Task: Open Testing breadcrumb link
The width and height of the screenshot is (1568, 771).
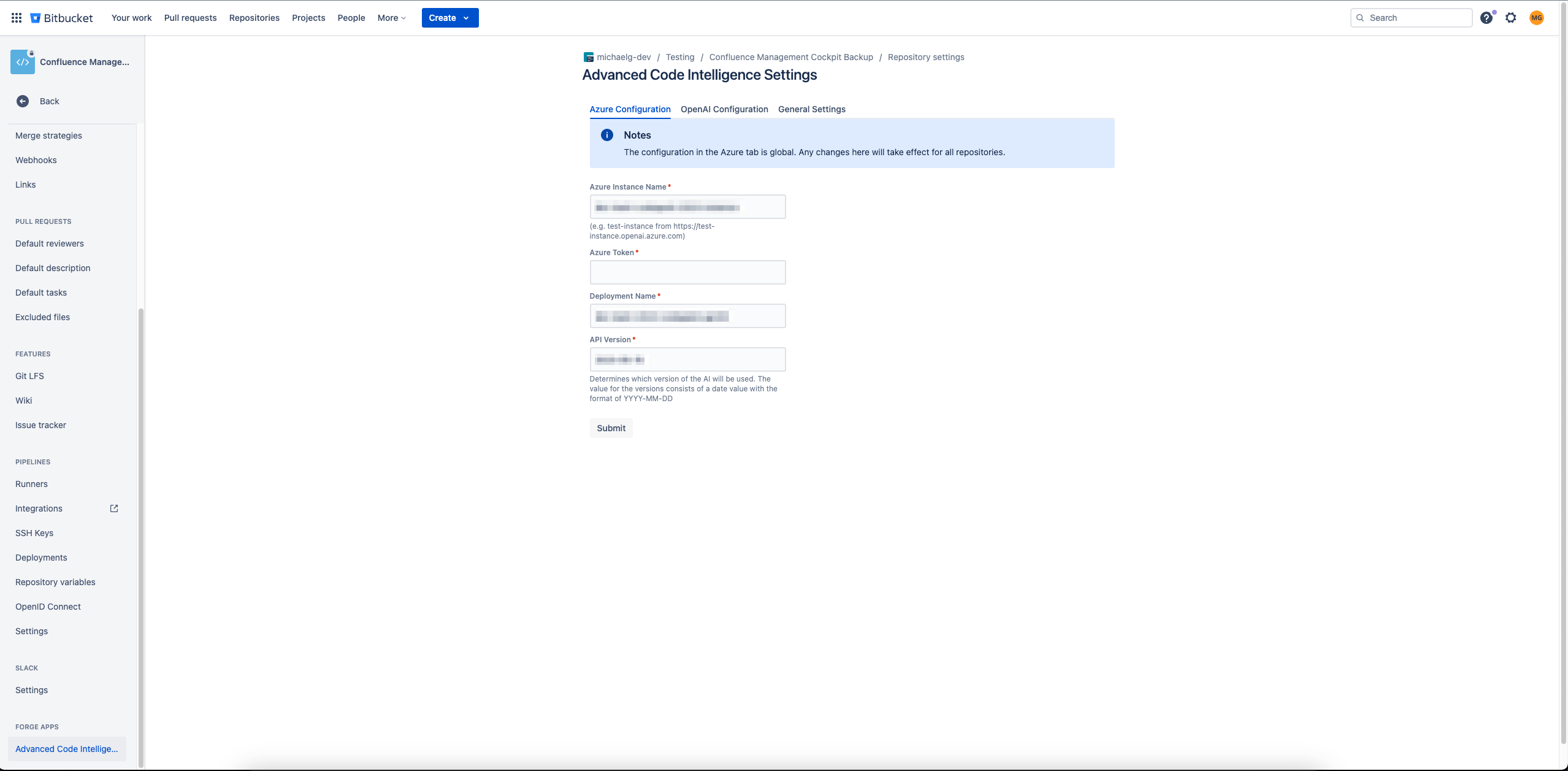Action: tap(680, 57)
